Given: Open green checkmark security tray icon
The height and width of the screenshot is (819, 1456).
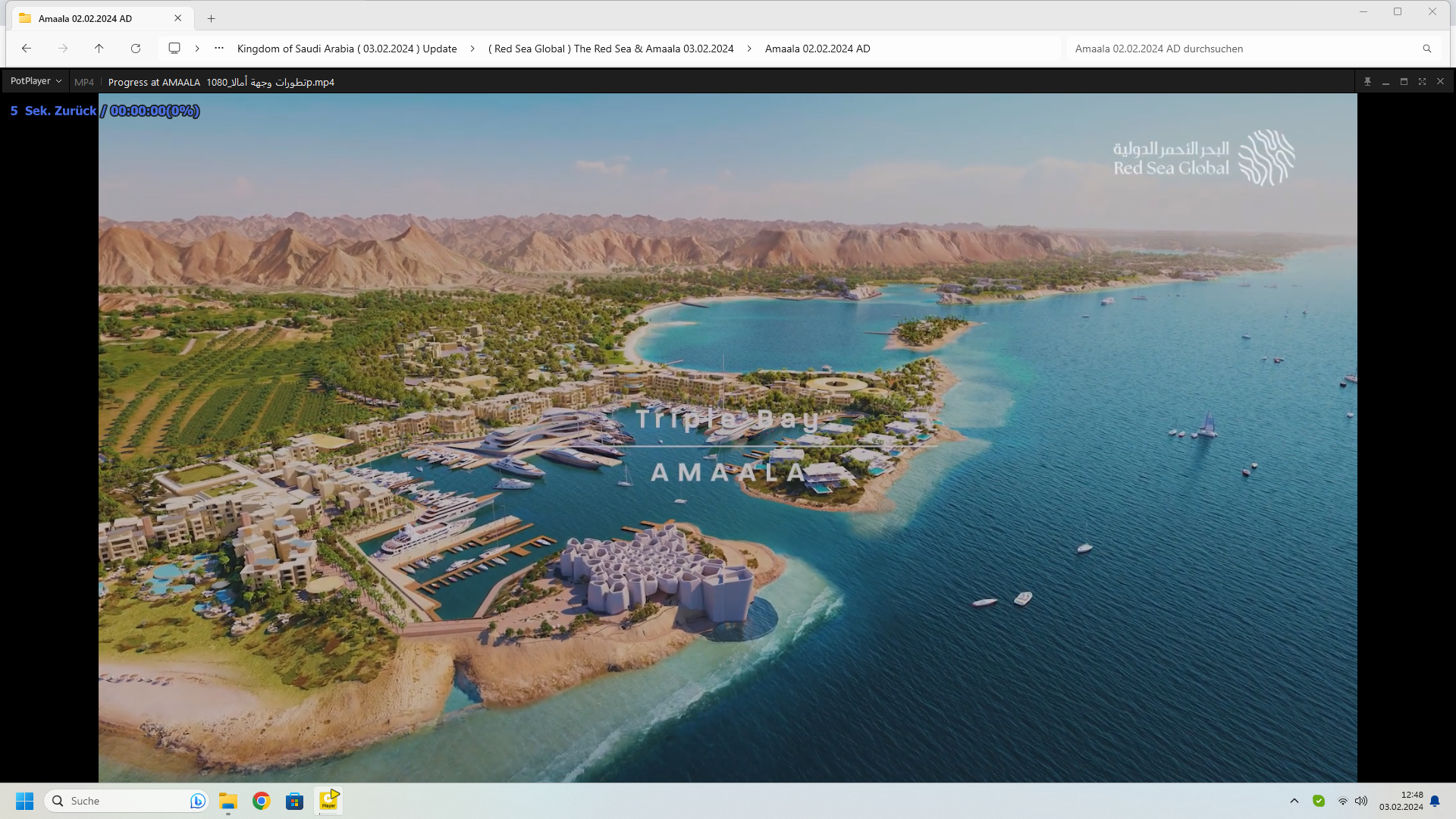Looking at the screenshot, I should pos(1319,801).
